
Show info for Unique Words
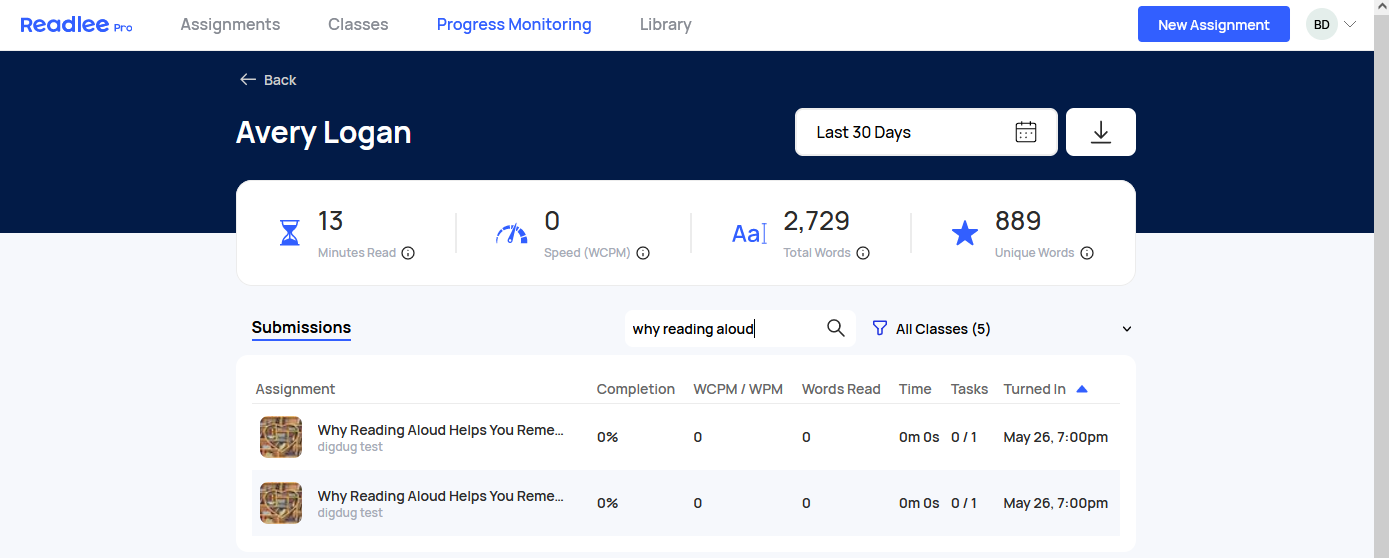click(x=1087, y=253)
